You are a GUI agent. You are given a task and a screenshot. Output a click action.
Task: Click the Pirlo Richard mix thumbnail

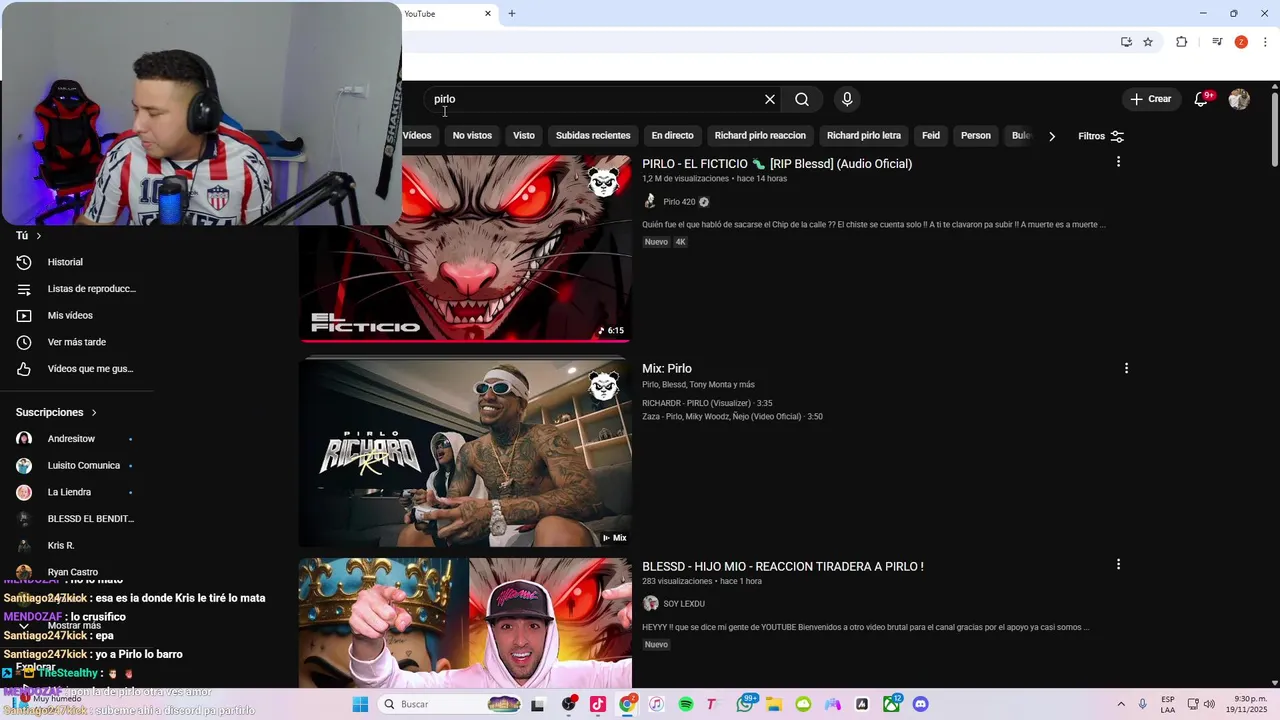465,453
